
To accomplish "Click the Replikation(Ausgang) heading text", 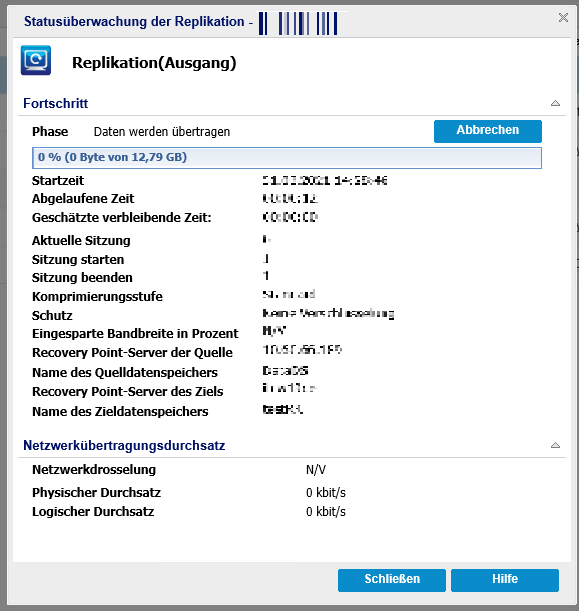I will 154,63.
